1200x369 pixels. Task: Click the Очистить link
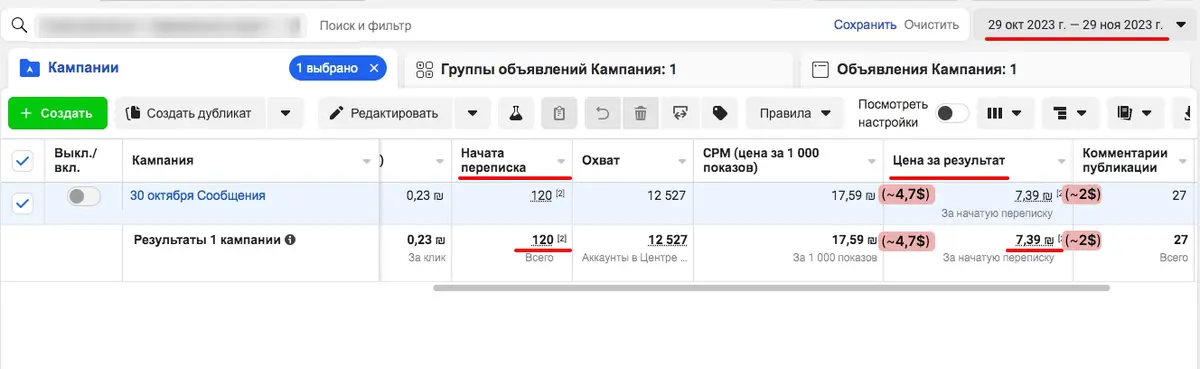click(931, 25)
